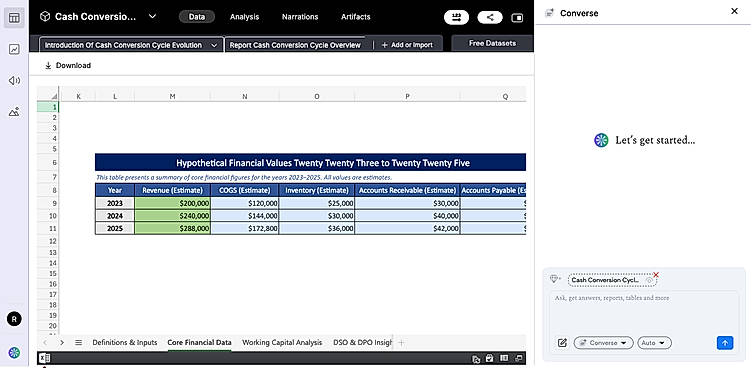Click the speaker narrations icon in sidebar
754x368 pixels.
[x=14, y=80]
